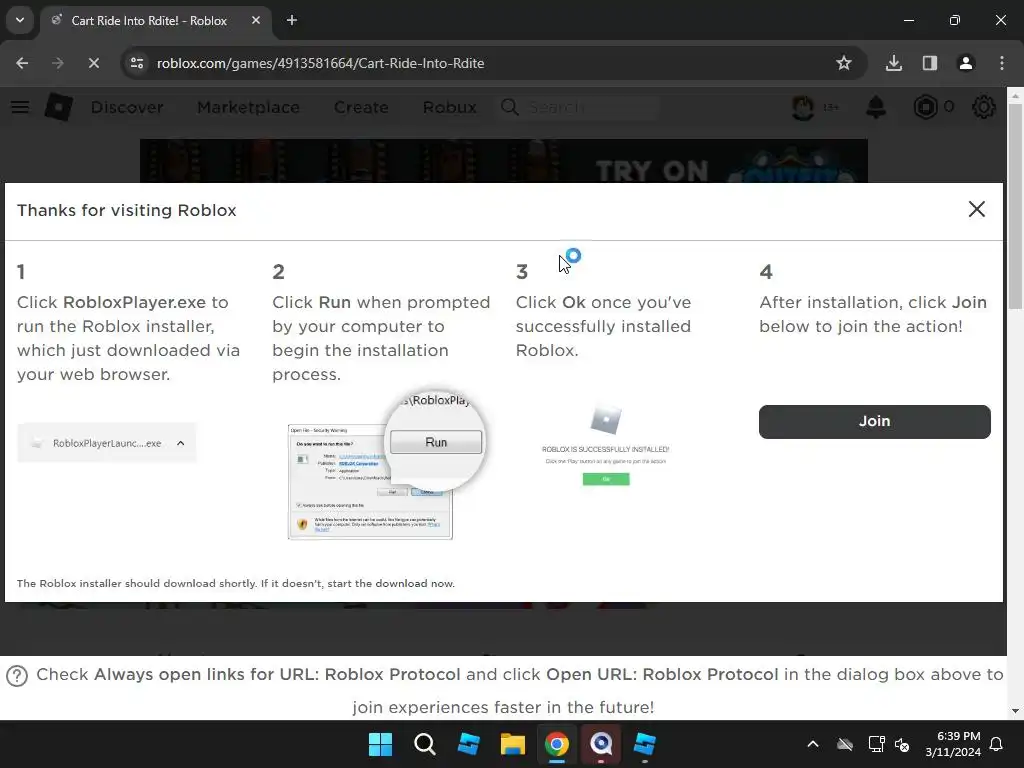1024x768 pixels.
Task: Go to Marketplace
Action: [x=248, y=107]
